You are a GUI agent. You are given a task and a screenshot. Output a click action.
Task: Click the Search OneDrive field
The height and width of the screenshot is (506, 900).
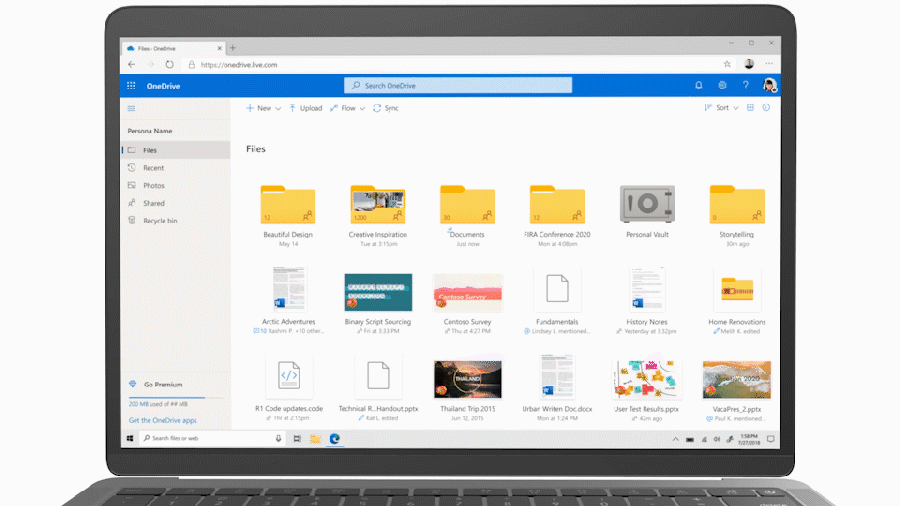click(x=458, y=86)
